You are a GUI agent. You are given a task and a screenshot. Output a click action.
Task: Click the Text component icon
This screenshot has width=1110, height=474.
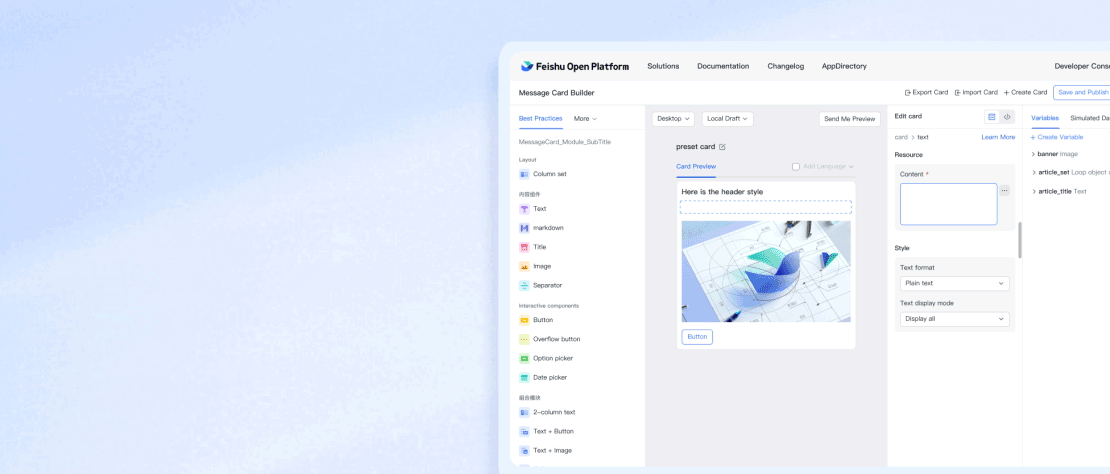pyautogui.click(x=524, y=209)
